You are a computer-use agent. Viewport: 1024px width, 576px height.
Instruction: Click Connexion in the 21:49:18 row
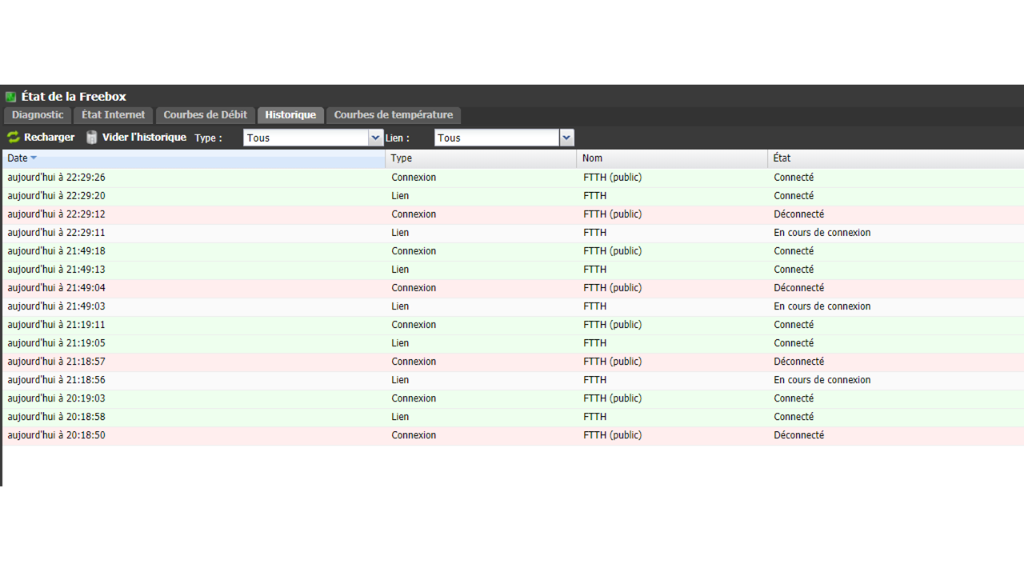413,251
